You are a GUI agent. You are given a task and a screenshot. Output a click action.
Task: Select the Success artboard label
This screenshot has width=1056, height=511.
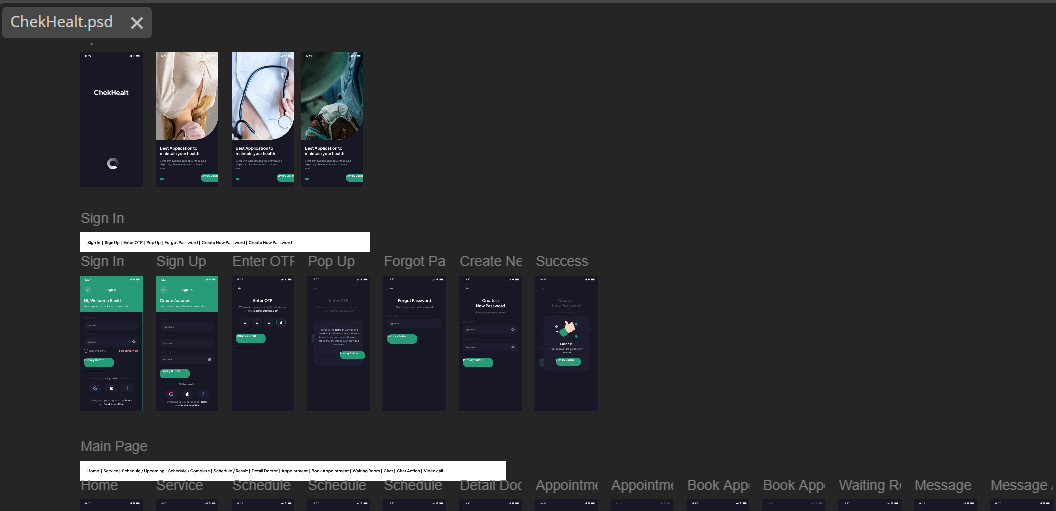click(x=562, y=261)
